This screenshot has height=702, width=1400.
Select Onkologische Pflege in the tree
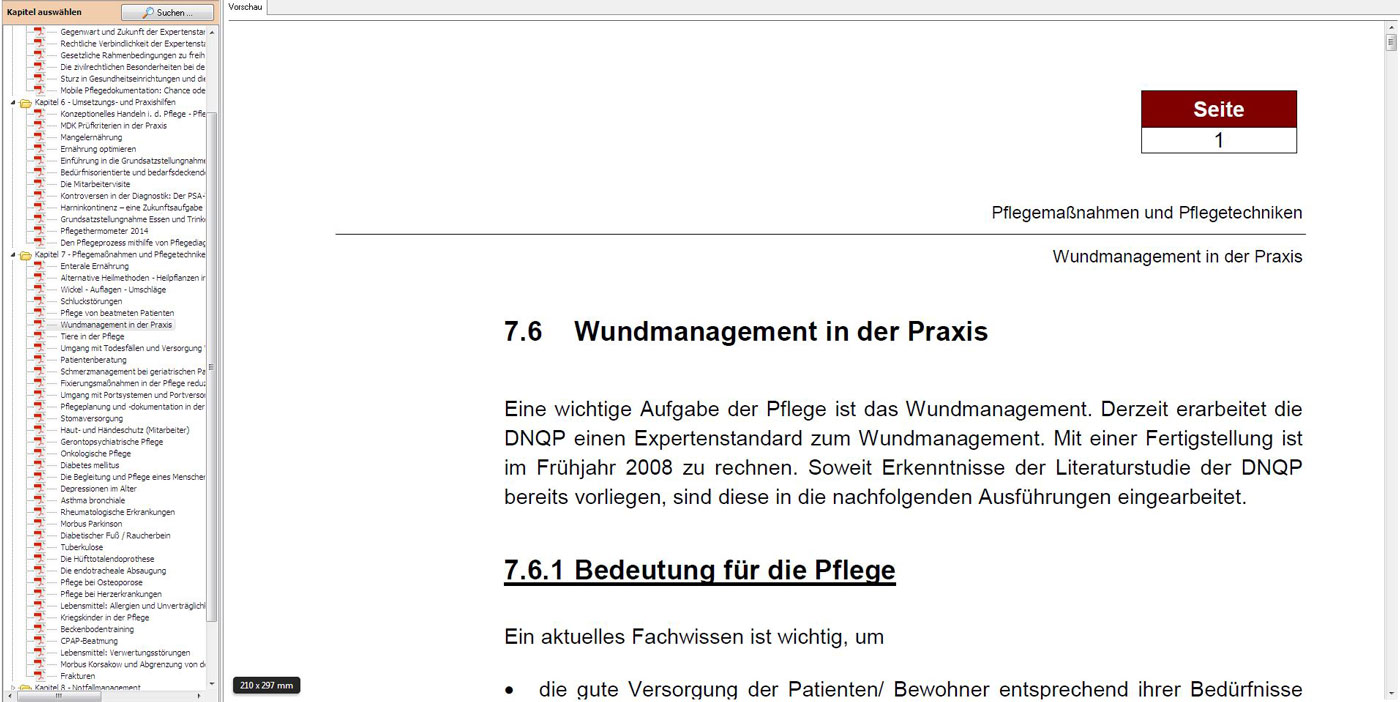(x=95, y=454)
